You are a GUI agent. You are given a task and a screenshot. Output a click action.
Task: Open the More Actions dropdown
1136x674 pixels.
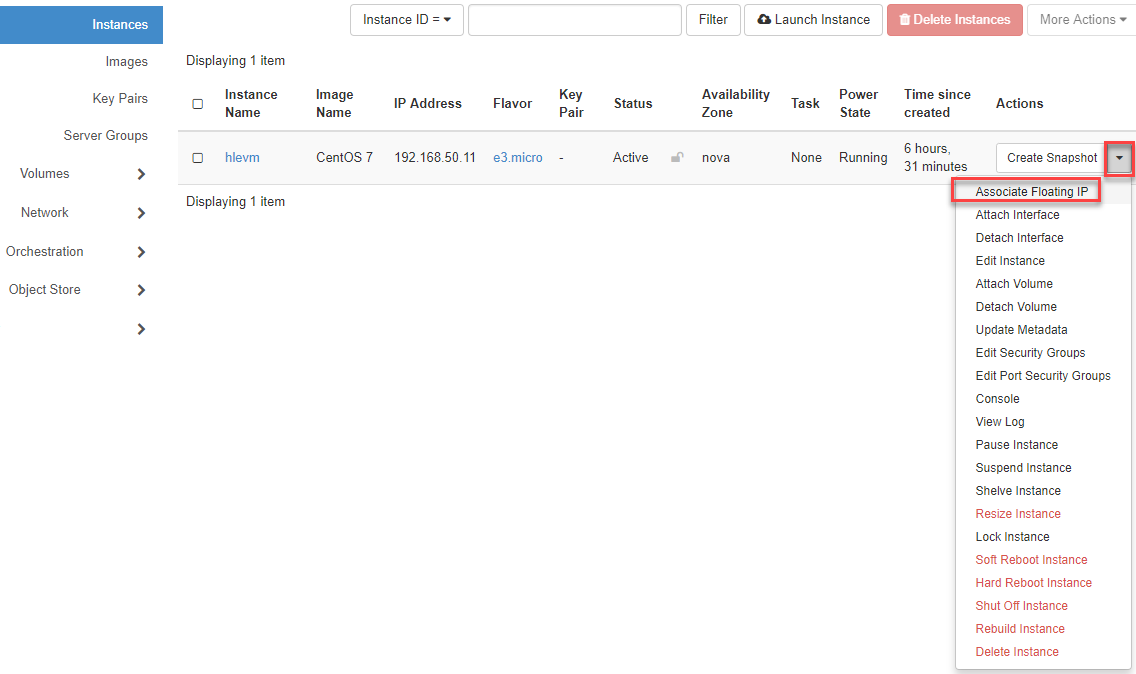(1082, 20)
